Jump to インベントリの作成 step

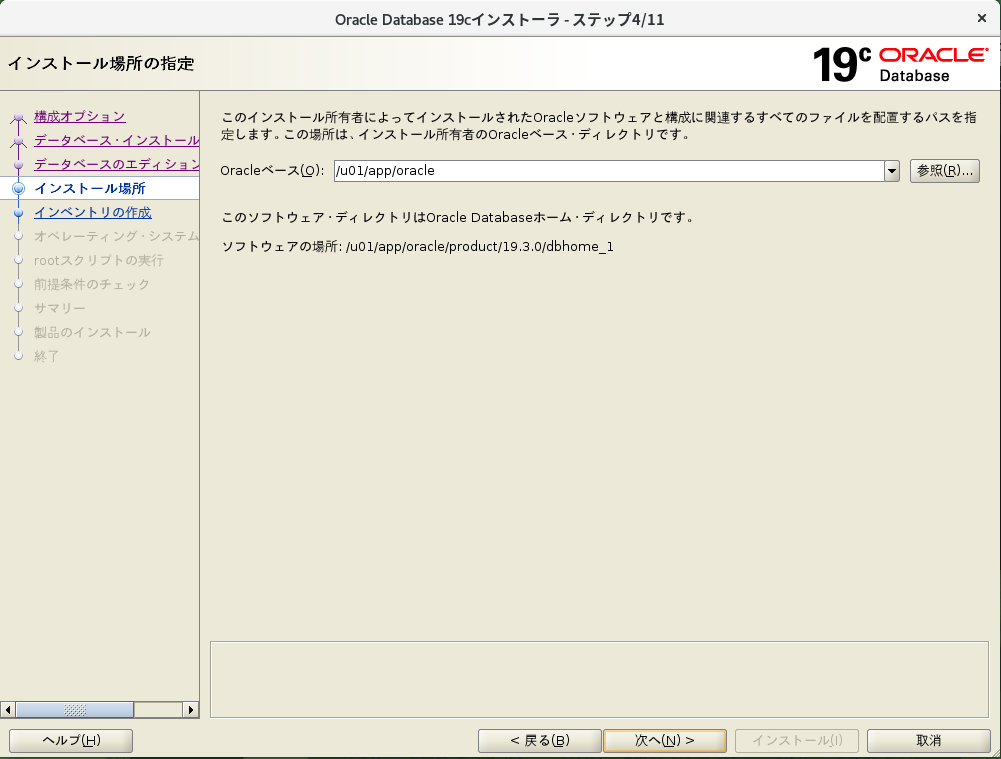click(92, 212)
